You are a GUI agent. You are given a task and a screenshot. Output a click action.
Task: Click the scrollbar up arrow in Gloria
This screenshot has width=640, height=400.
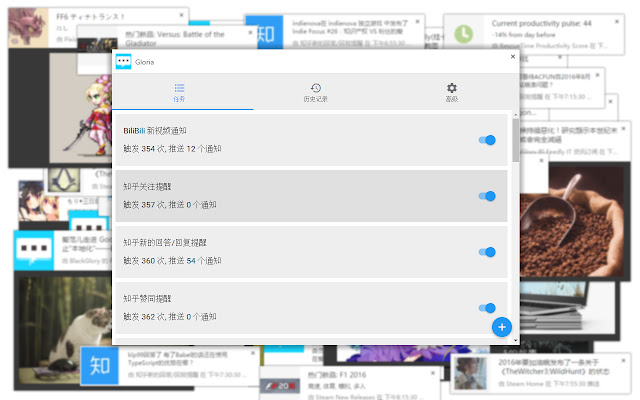tap(516, 115)
